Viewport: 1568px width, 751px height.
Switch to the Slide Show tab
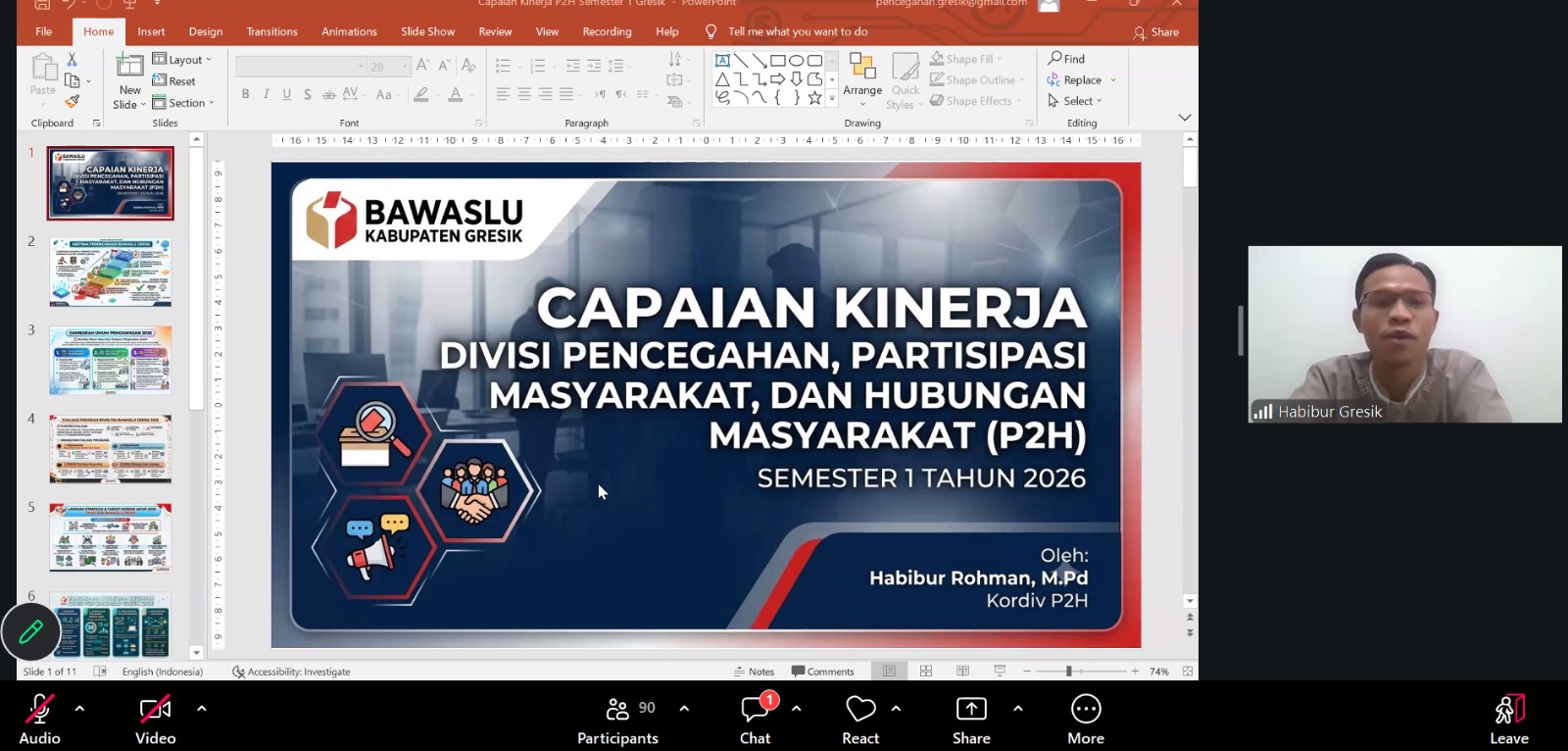[x=427, y=31]
